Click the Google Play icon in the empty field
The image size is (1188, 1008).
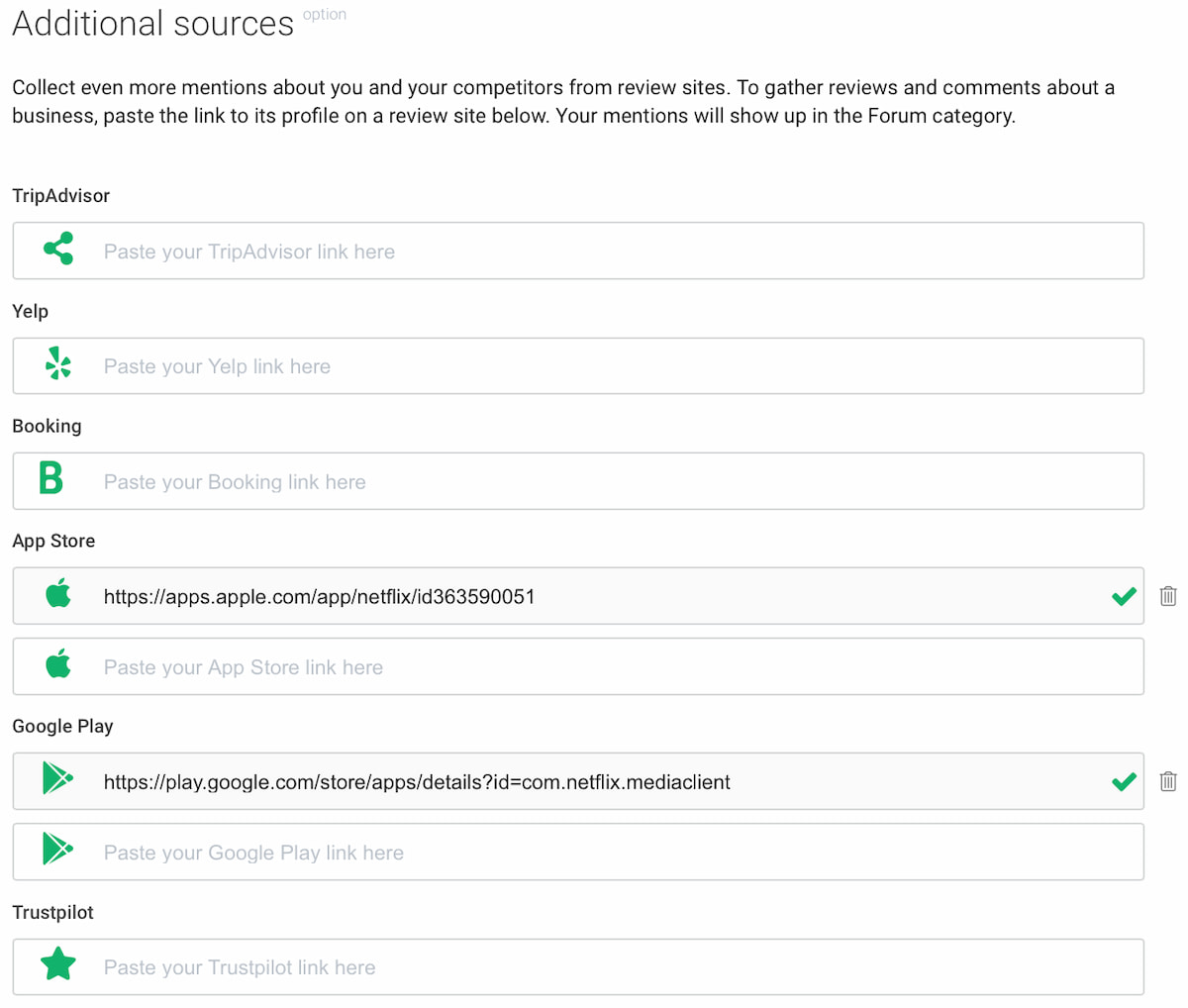[57, 850]
